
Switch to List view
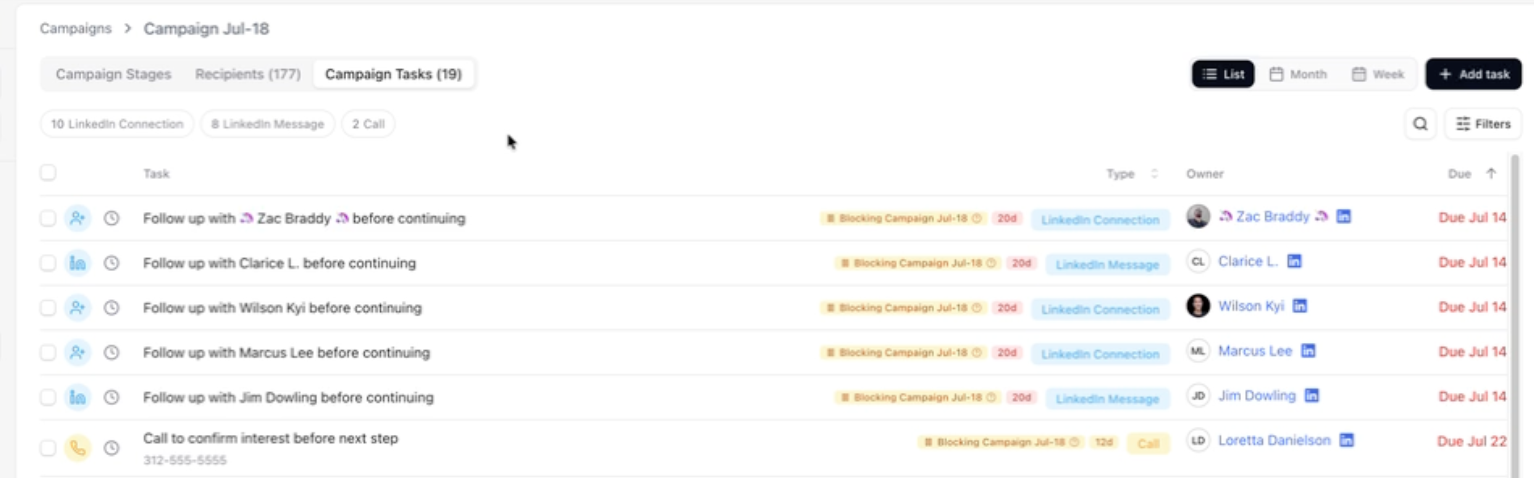tap(1223, 74)
